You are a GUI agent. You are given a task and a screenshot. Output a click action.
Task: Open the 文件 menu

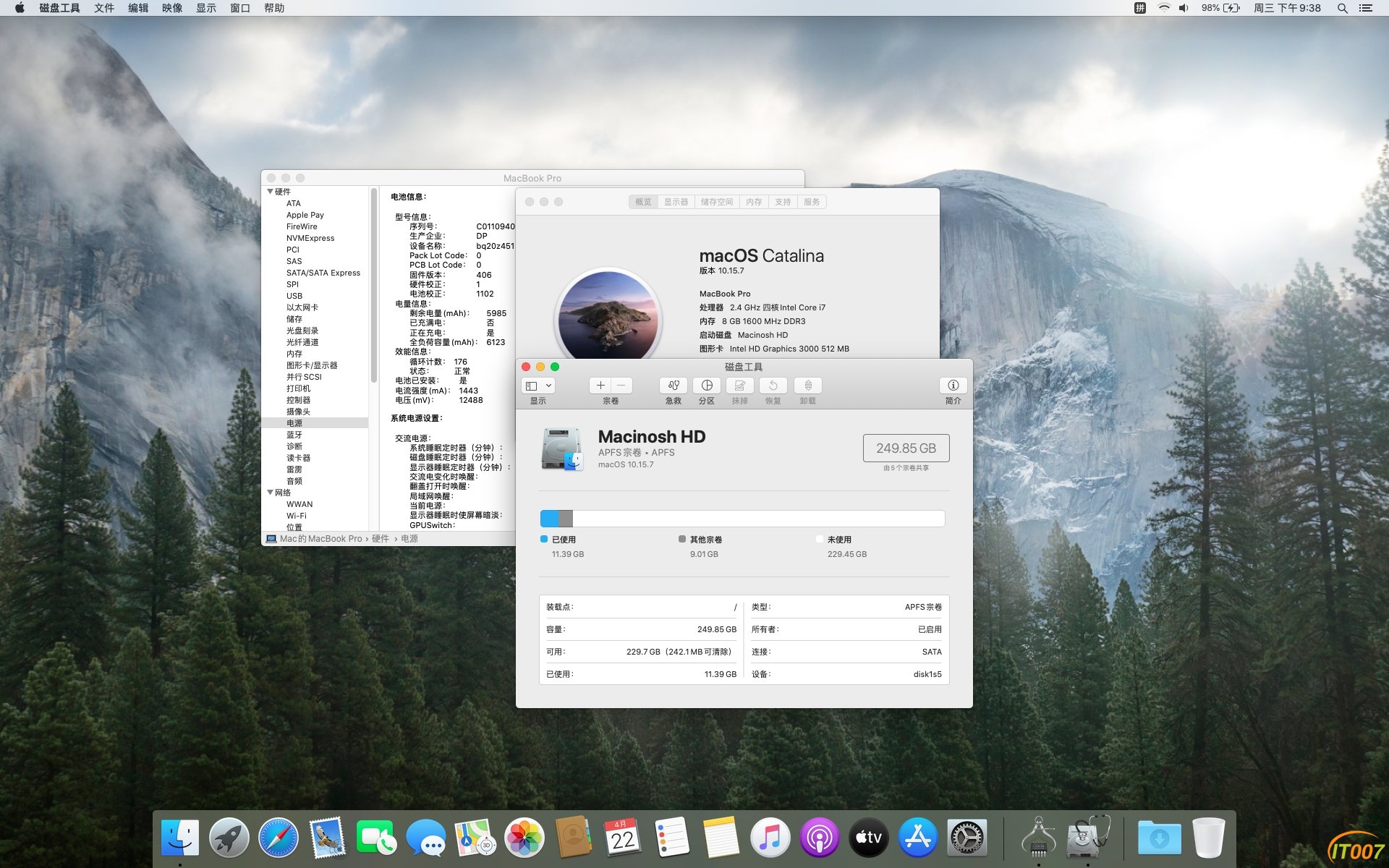click(104, 8)
